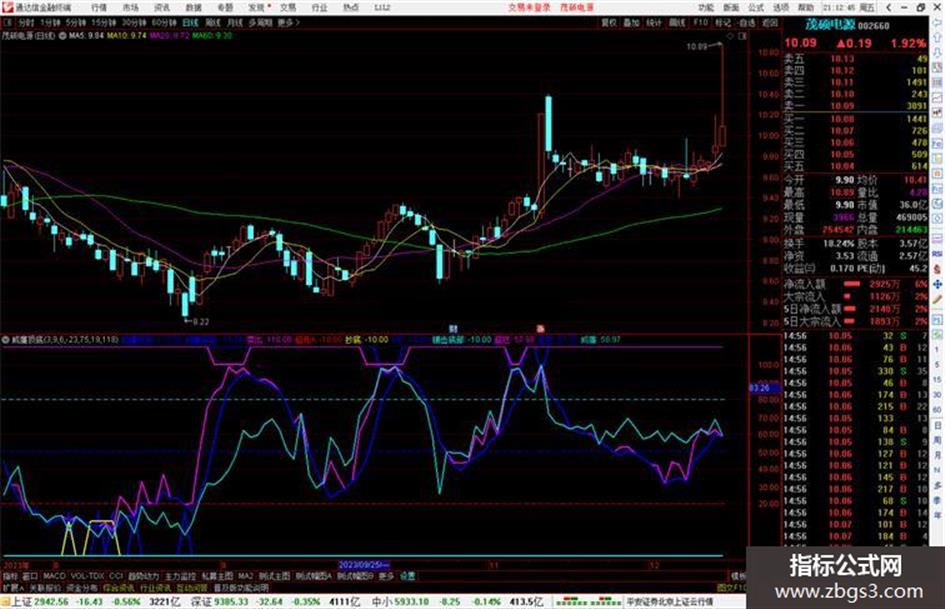The width and height of the screenshot is (945, 609).
Task: Switch to the 60分钟 period
Action: tap(163, 23)
